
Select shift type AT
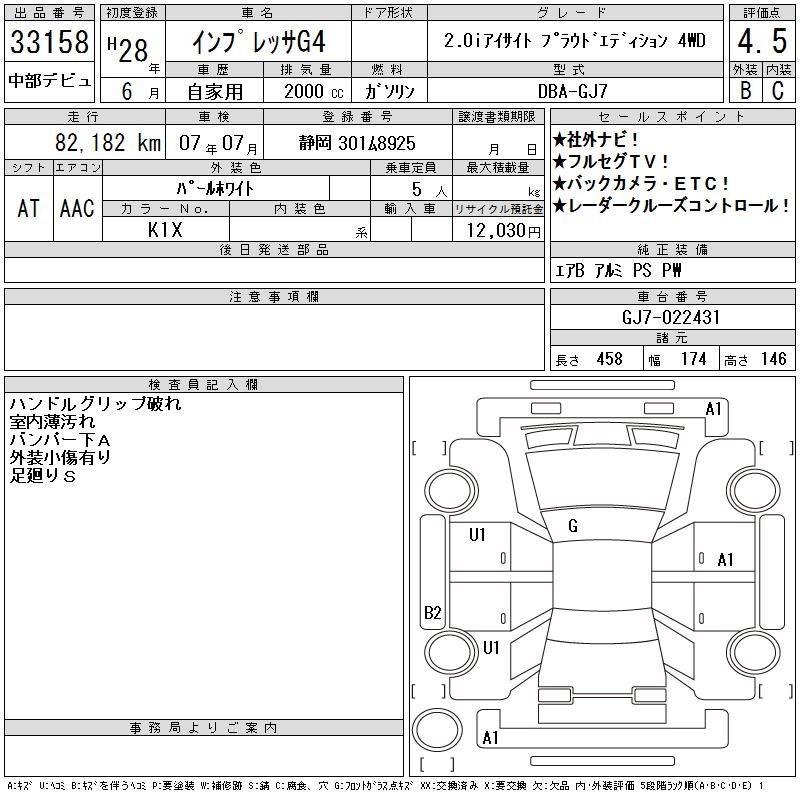28,208
